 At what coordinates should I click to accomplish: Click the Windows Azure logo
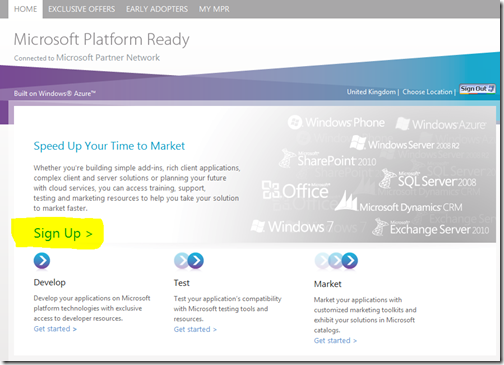(x=441, y=124)
